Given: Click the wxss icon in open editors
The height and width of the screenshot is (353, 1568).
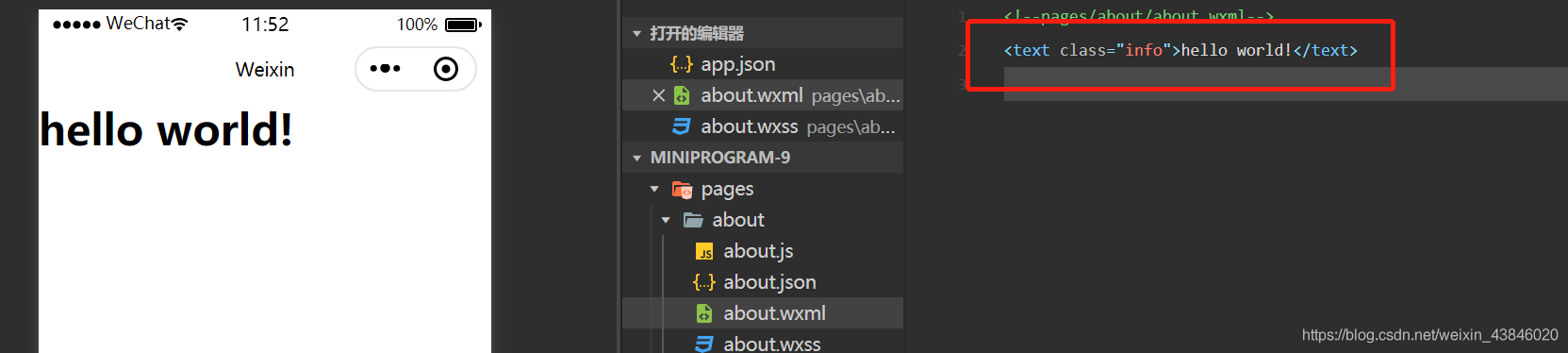Looking at the screenshot, I should [682, 126].
